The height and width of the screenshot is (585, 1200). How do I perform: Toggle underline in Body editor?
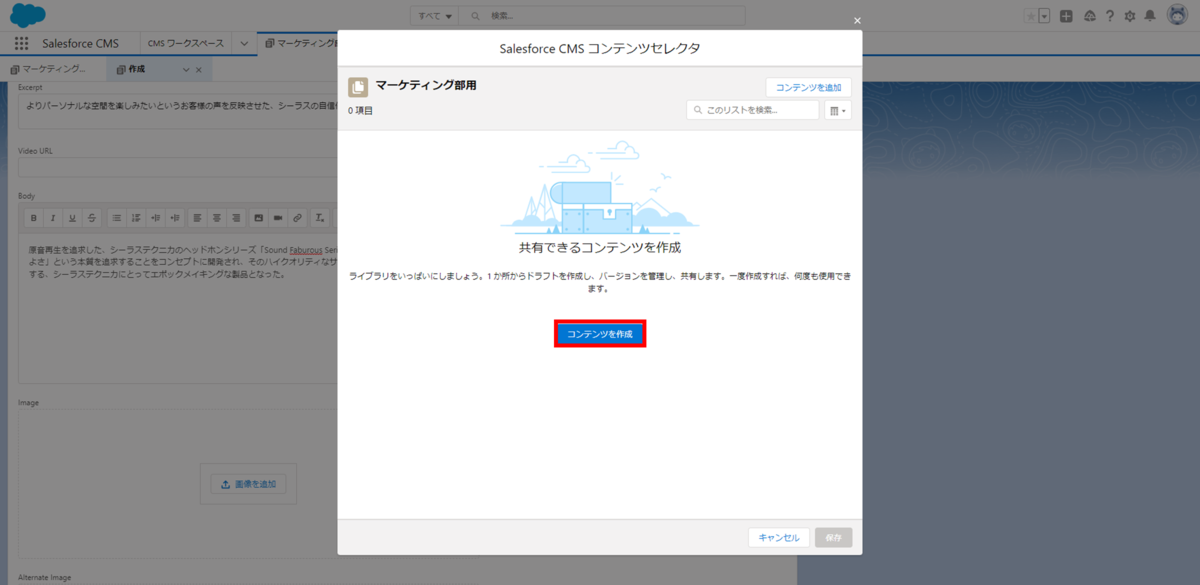click(72, 217)
